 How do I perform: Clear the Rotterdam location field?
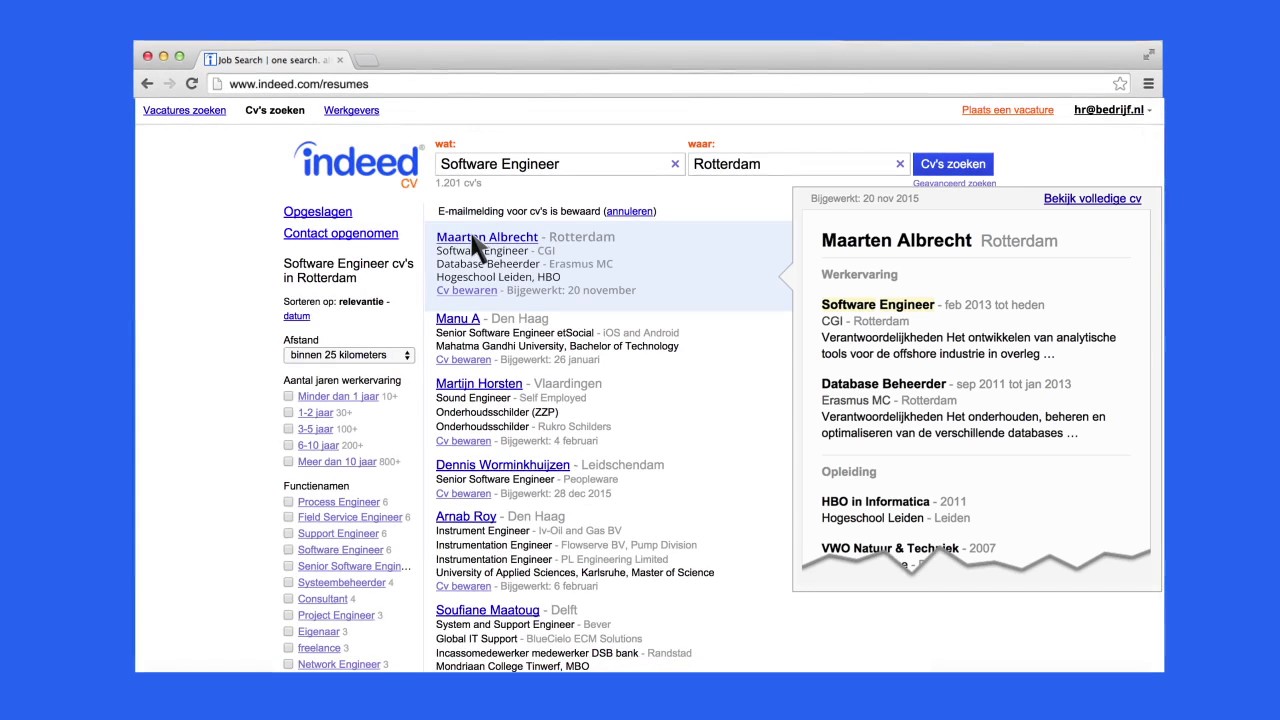900,164
